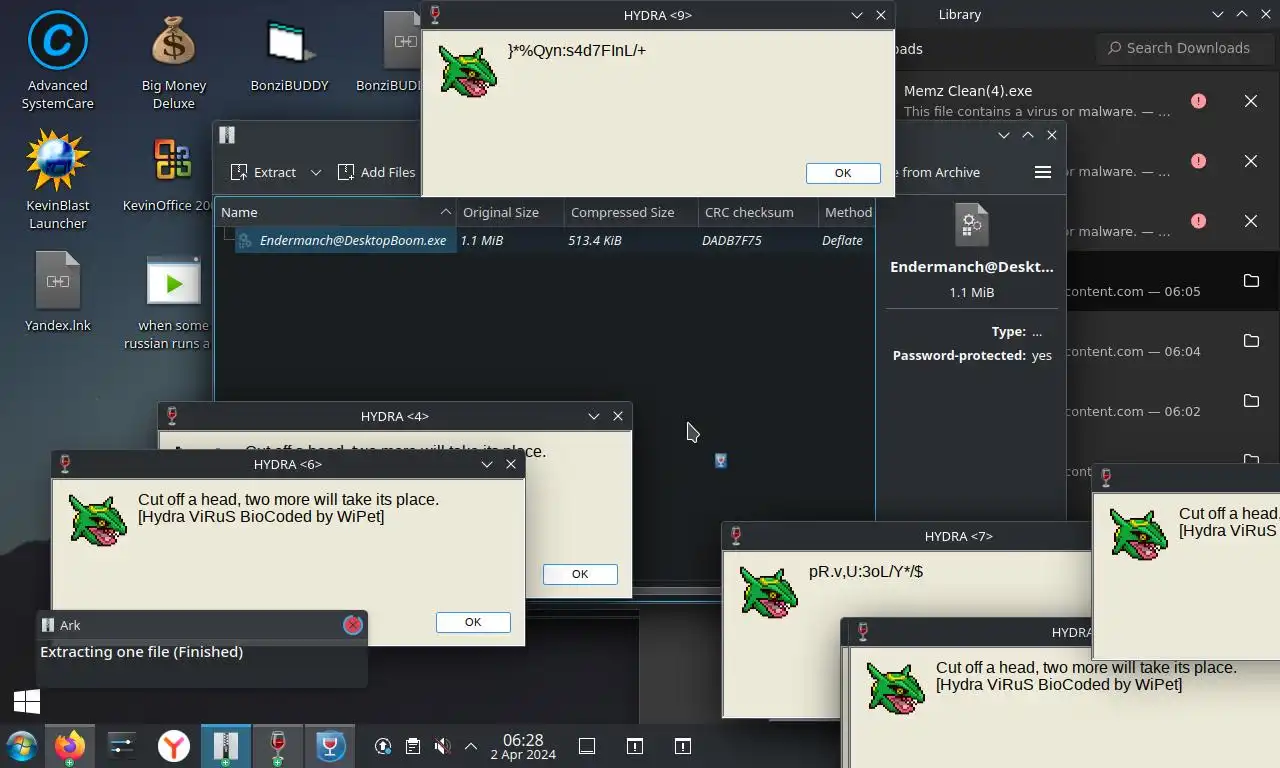Open the Start menu orb in taskbar
This screenshot has height=768, width=1280.
(21, 746)
